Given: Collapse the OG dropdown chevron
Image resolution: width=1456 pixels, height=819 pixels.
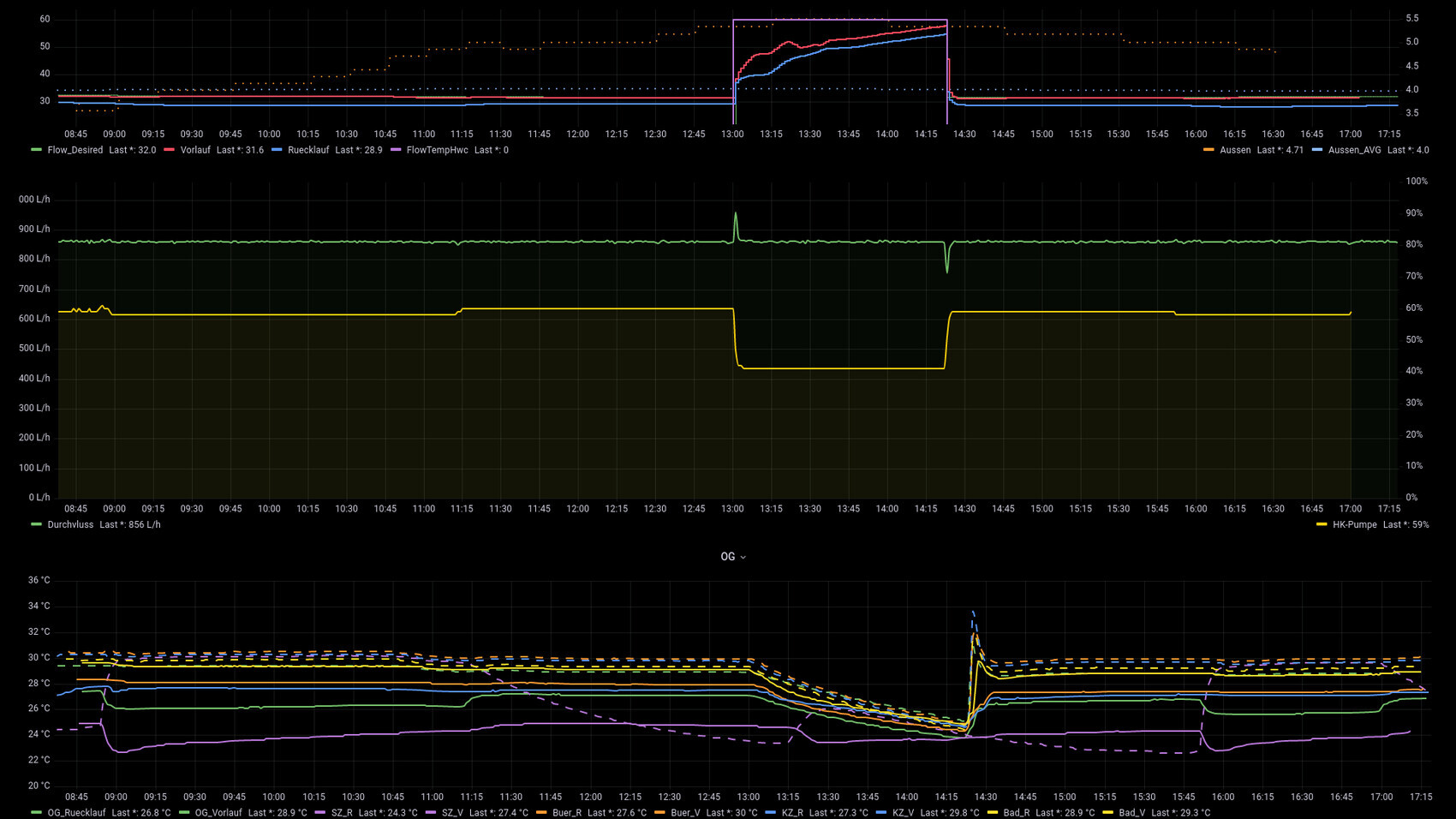Looking at the screenshot, I should 743,558.
